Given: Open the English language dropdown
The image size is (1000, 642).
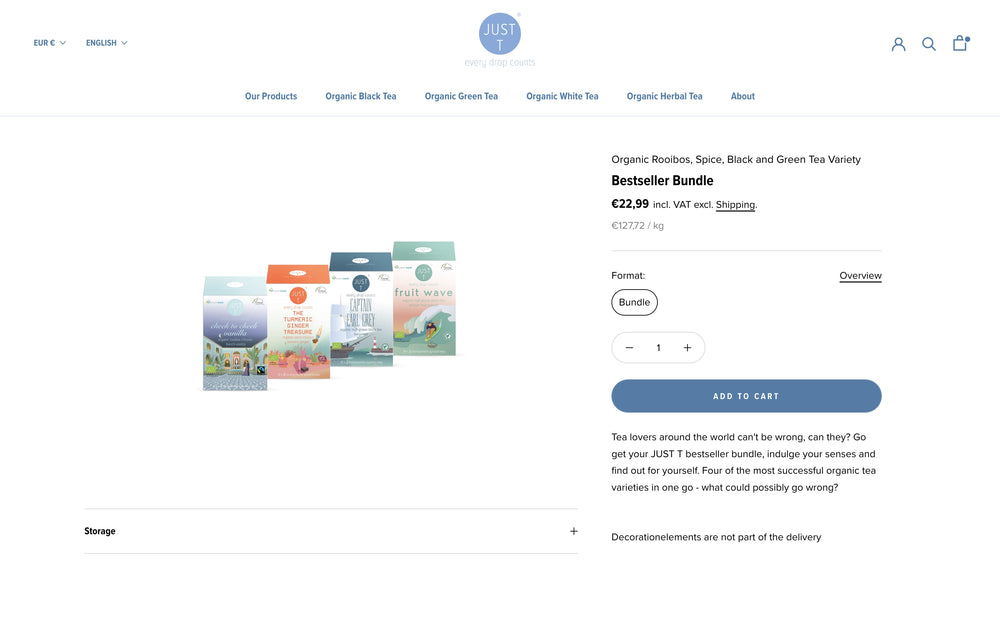Looking at the screenshot, I should (106, 43).
